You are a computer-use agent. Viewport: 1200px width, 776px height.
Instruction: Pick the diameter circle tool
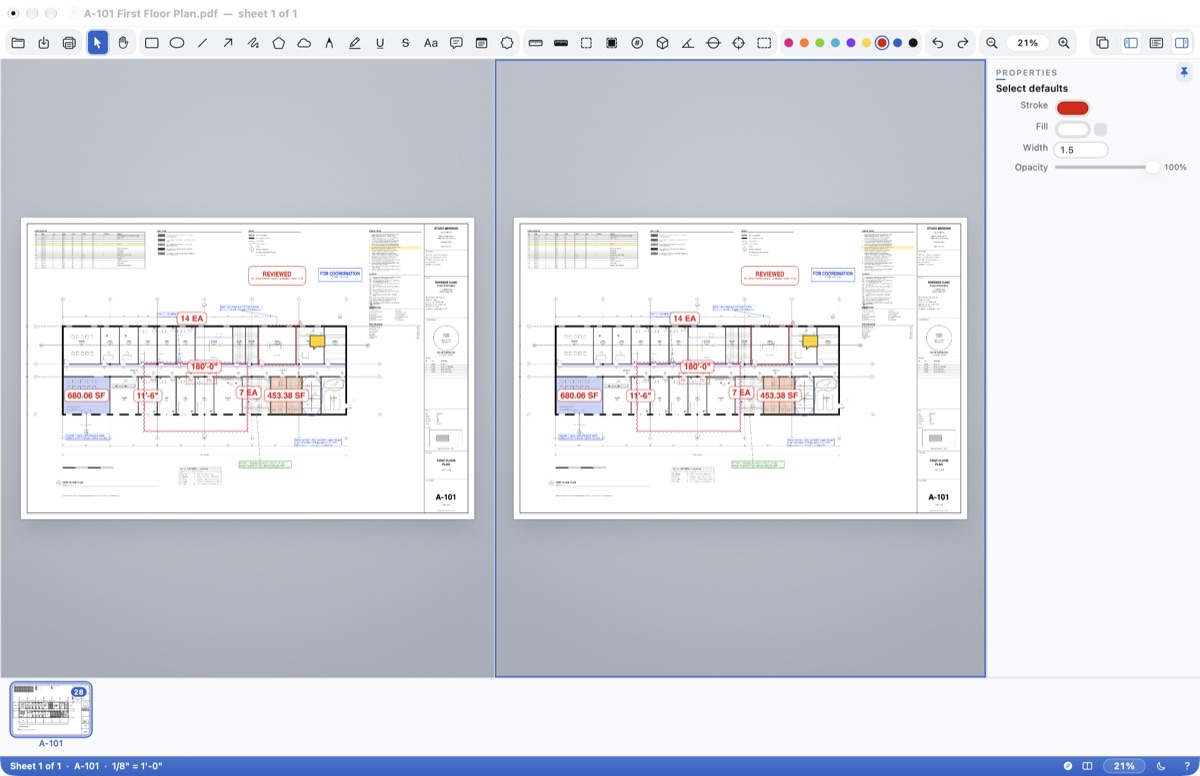[713, 43]
